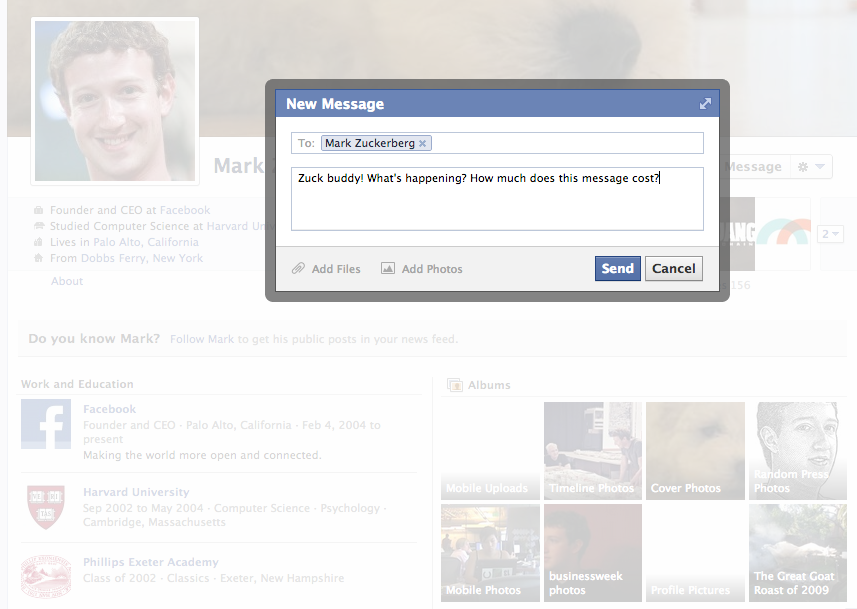Remove Mark Zuckerberg from the recipient field
This screenshot has width=857, height=609.
tap(422, 144)
